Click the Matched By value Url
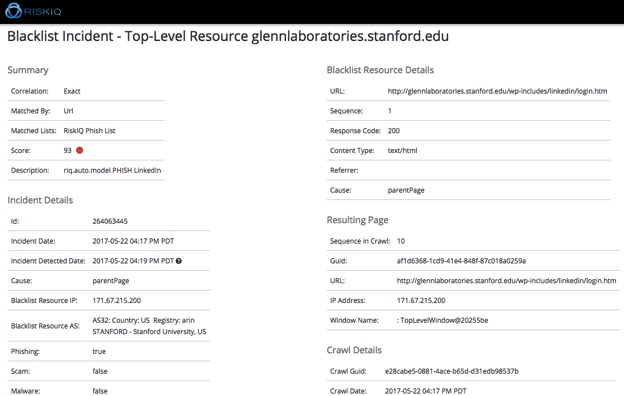The width and height of the screenshot is (624, 396). click(68, 111)
